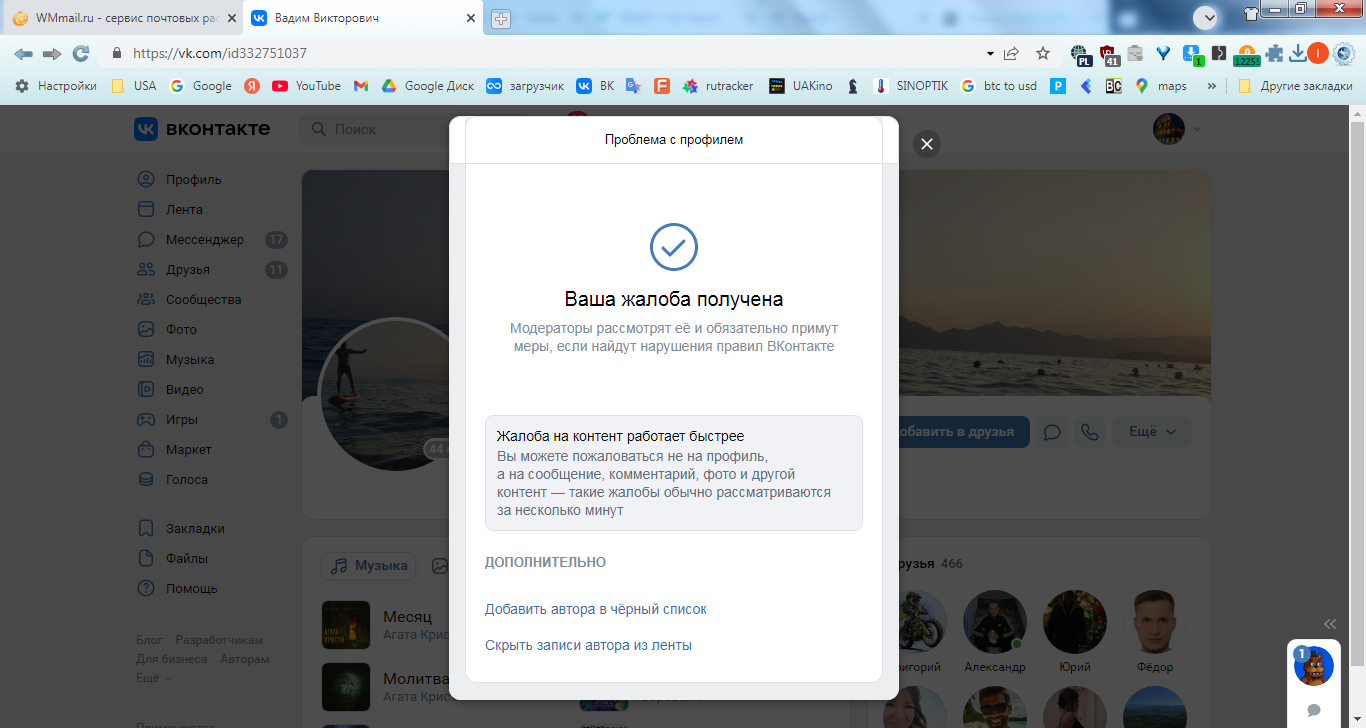The width and height of the screenshot is (1366, 728).
Task: Bookmark the page with star icon
Action: tap(1043, 53)
